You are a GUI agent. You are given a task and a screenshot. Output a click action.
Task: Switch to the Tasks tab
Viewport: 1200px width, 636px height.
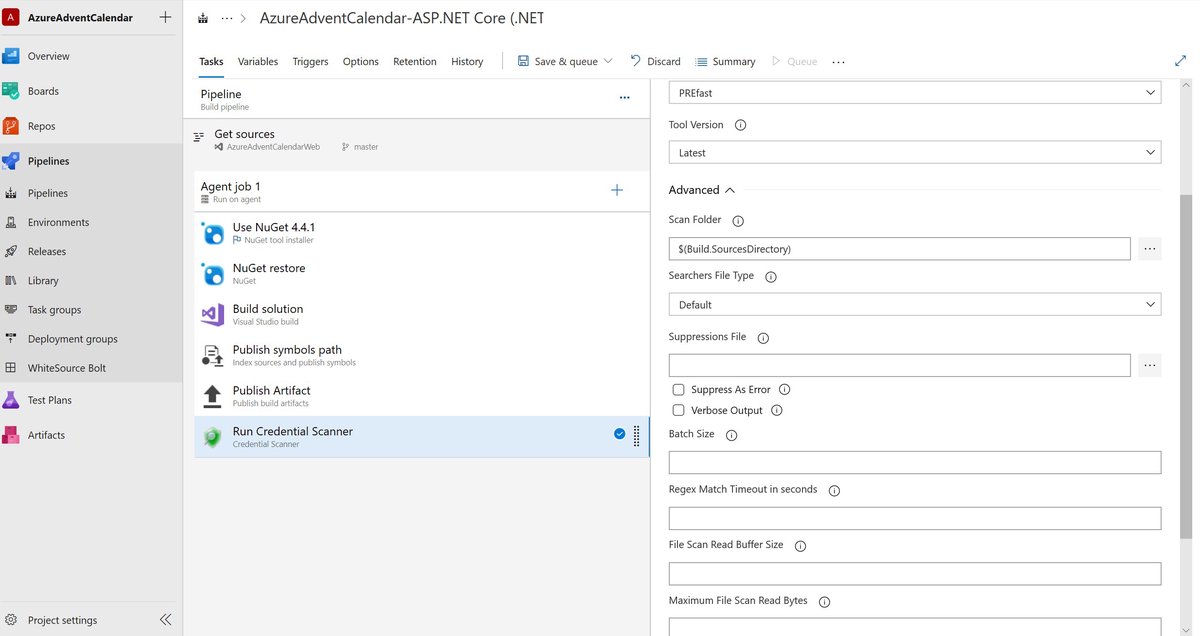211,61
